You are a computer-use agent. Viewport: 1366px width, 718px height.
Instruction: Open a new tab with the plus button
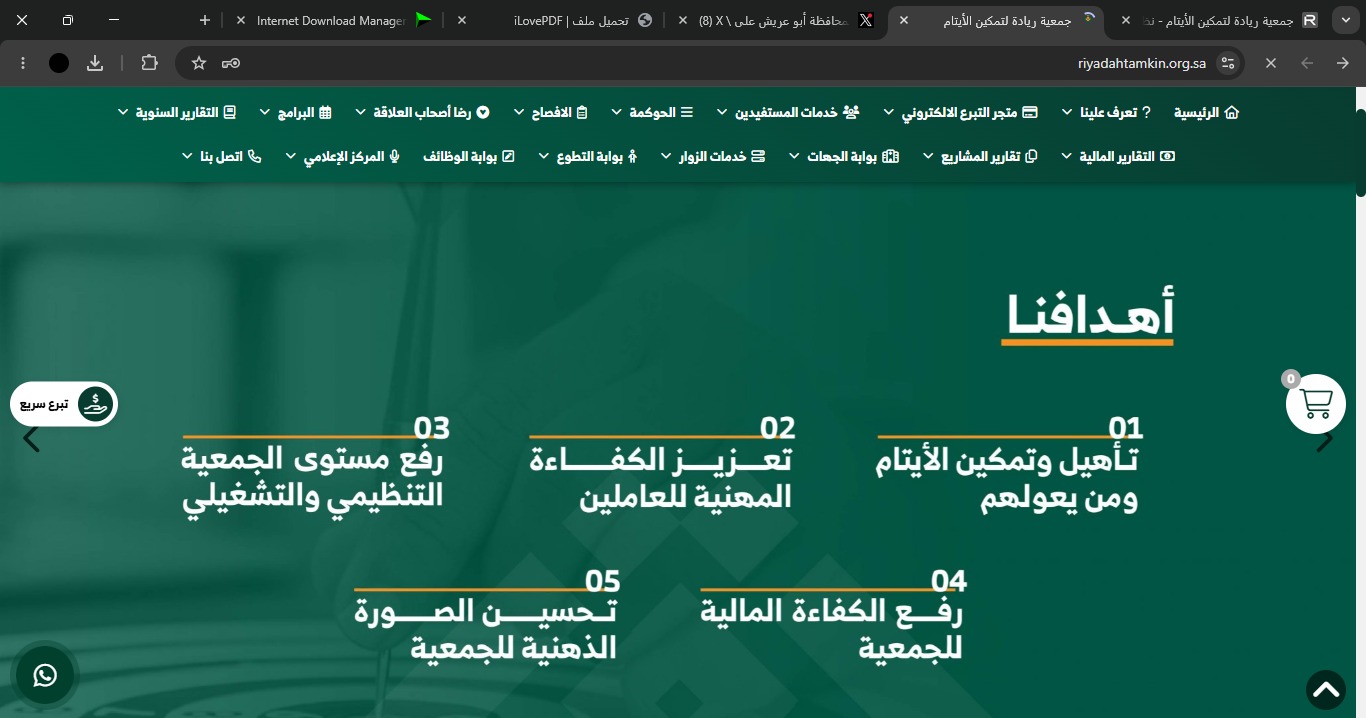pos(205,20)
